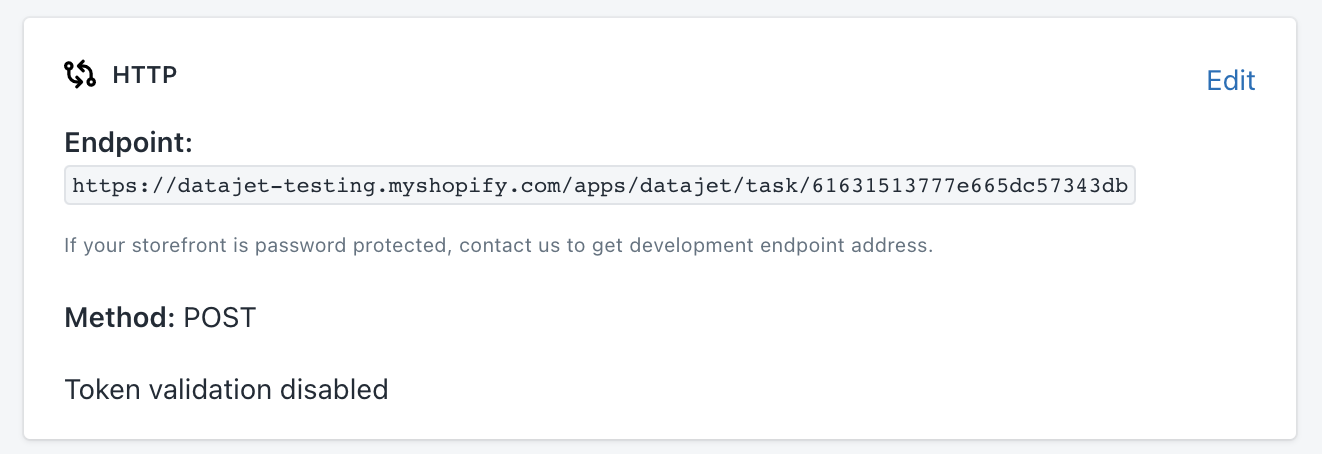
Task: Click the Endpoint label
Action: (x=128, y=142)
